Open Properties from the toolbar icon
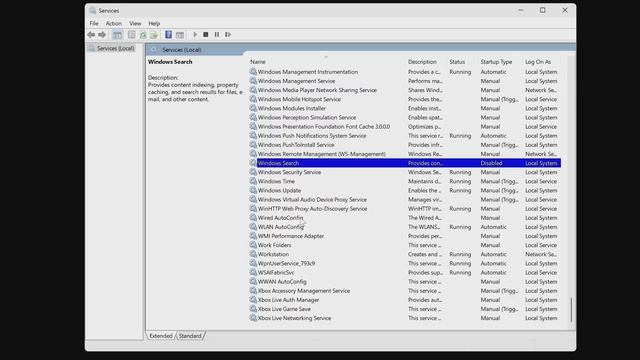The image size is (640, 360). (131, 35)
